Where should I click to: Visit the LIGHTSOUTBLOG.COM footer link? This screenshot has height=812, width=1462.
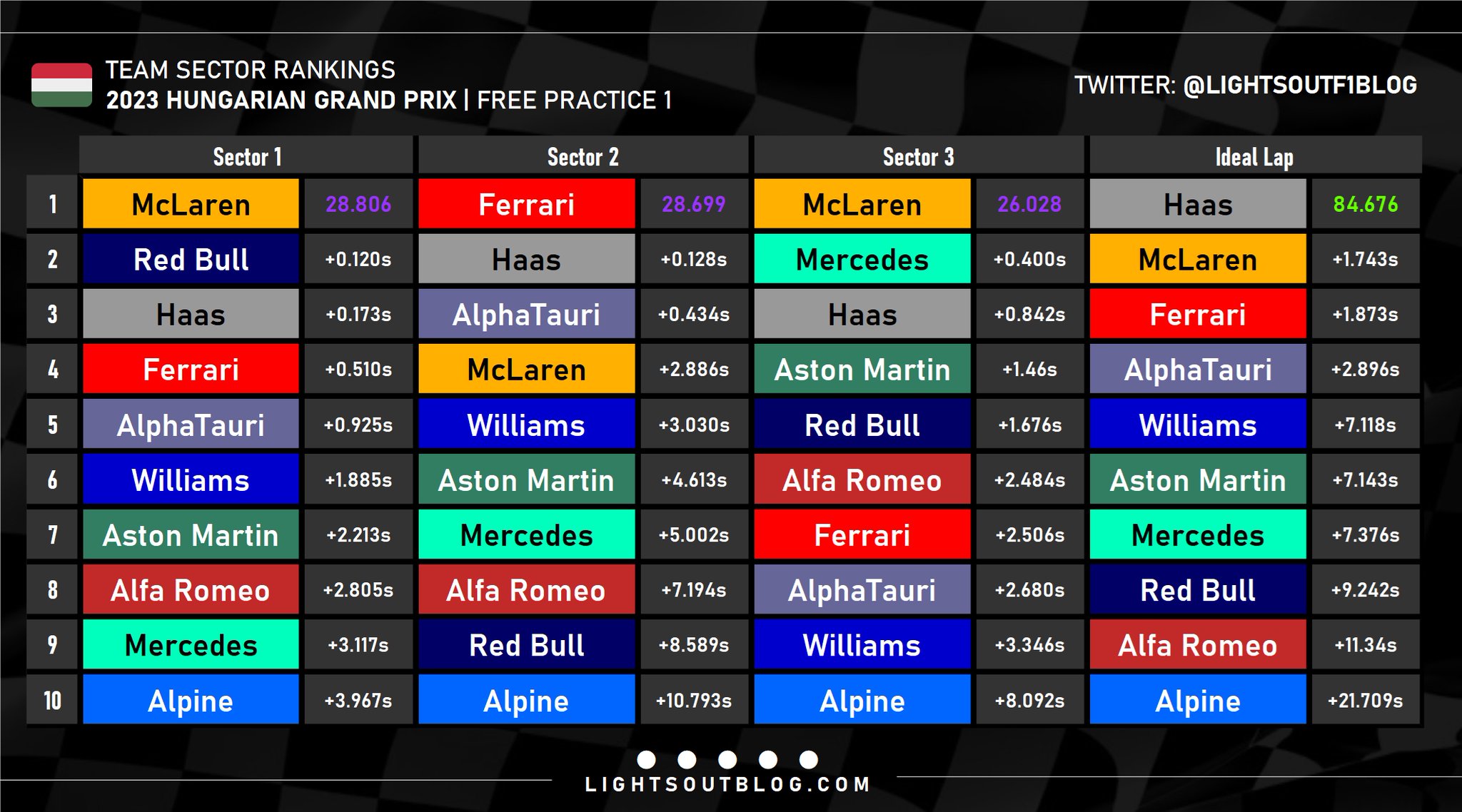click(727, 784)
